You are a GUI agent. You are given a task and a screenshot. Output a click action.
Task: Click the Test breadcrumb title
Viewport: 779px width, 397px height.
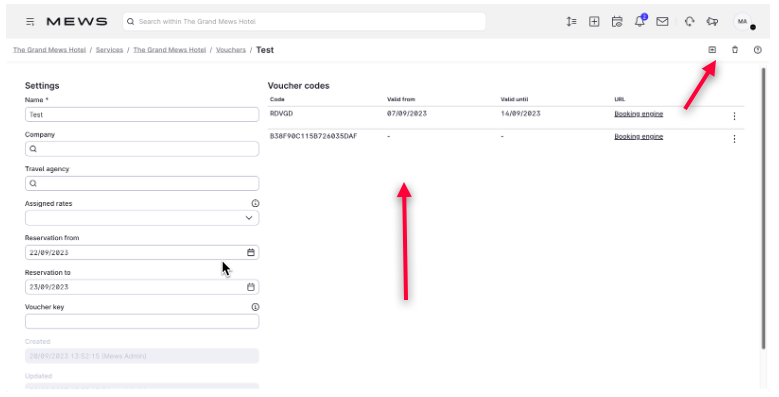pyautogui.click(x=265, y=50)
